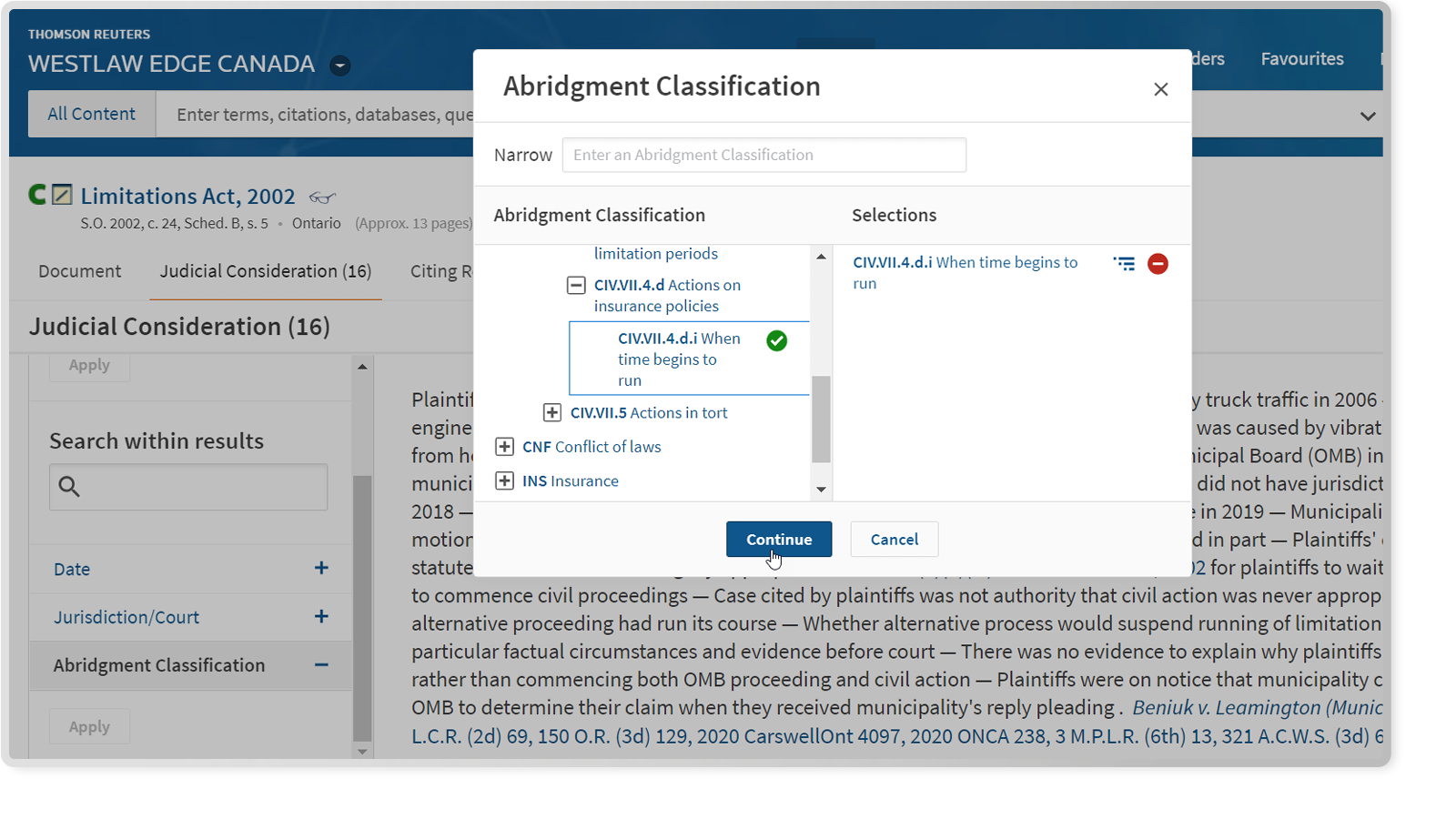
Task: Toggle green checkmark on CIV.VII.4.d.i
Action: point(776,340)
